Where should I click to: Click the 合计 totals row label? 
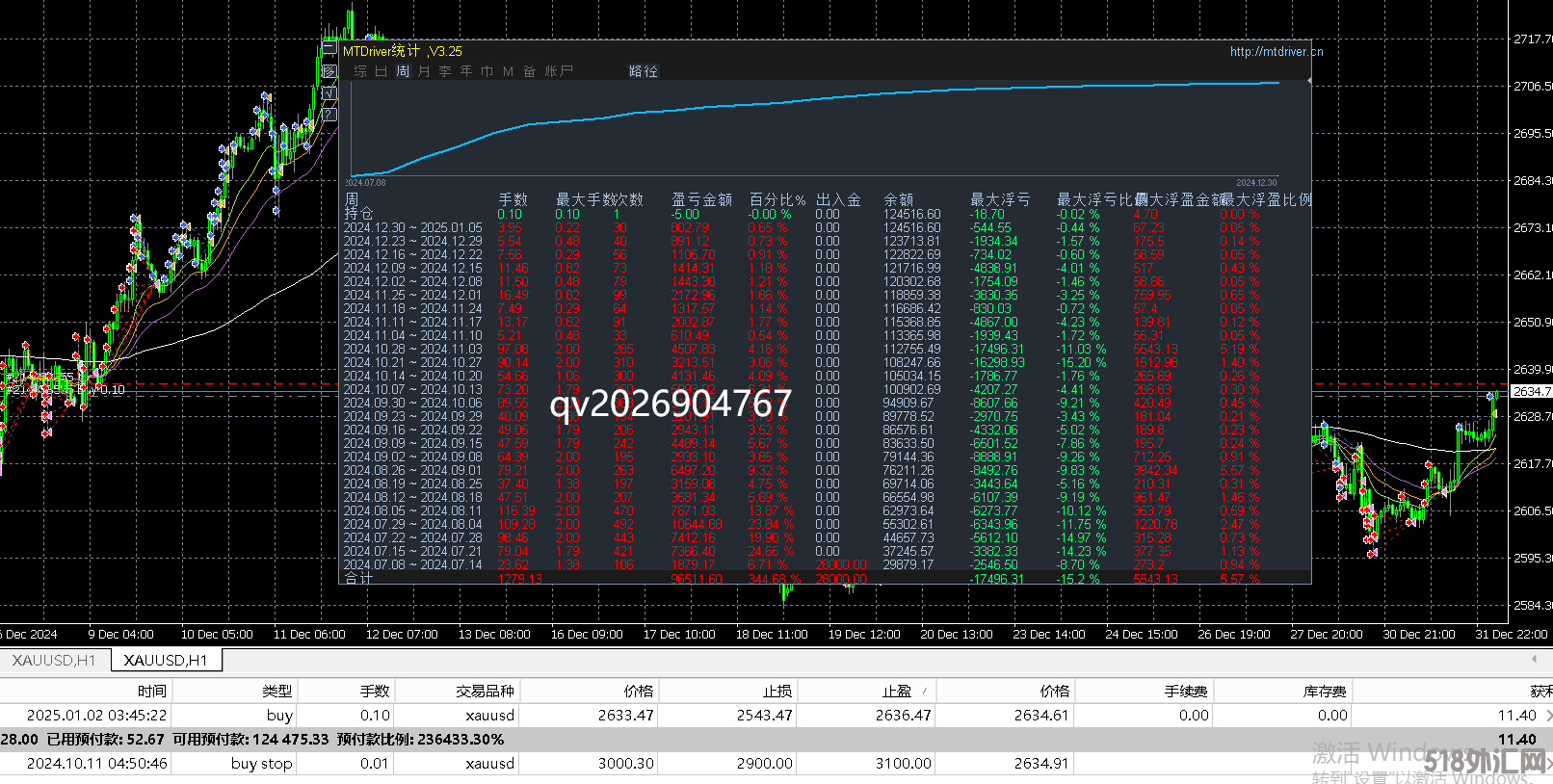coord(358,578)
